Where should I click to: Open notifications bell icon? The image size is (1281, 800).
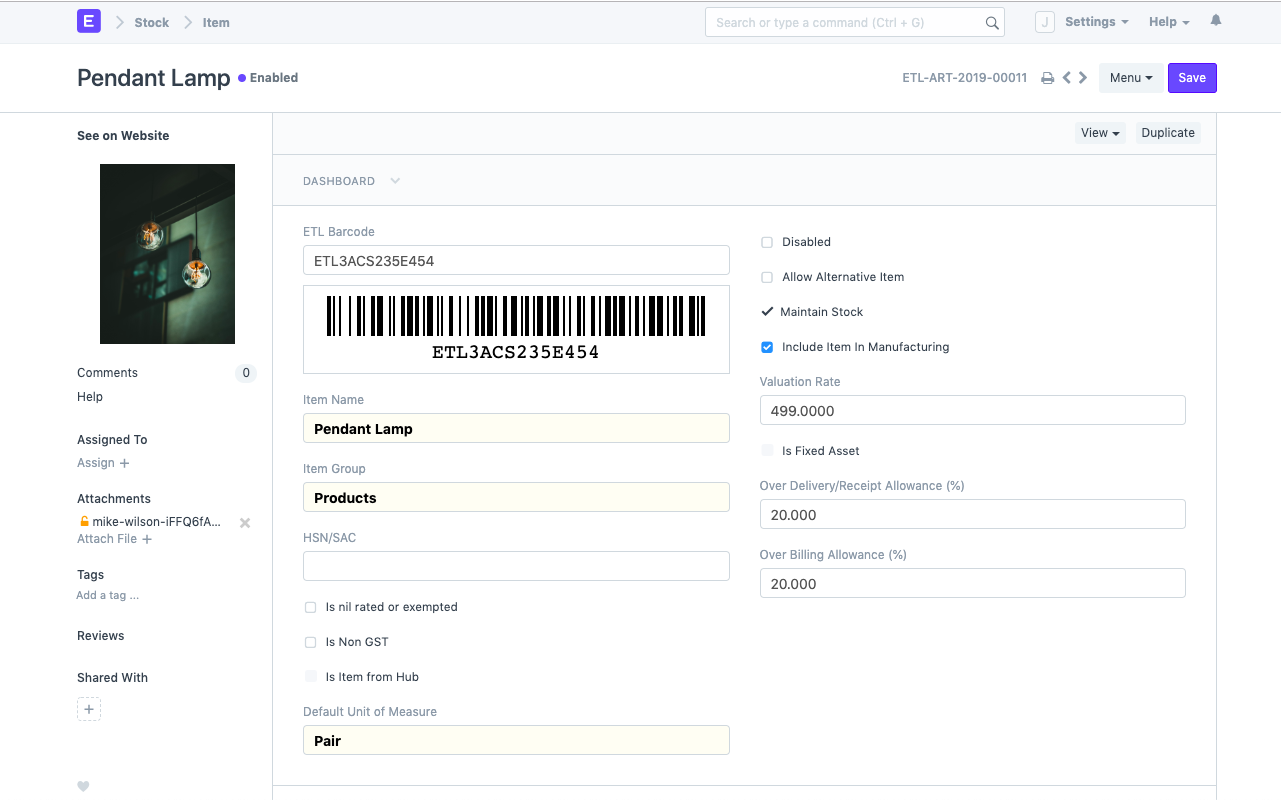[1216, 21]
